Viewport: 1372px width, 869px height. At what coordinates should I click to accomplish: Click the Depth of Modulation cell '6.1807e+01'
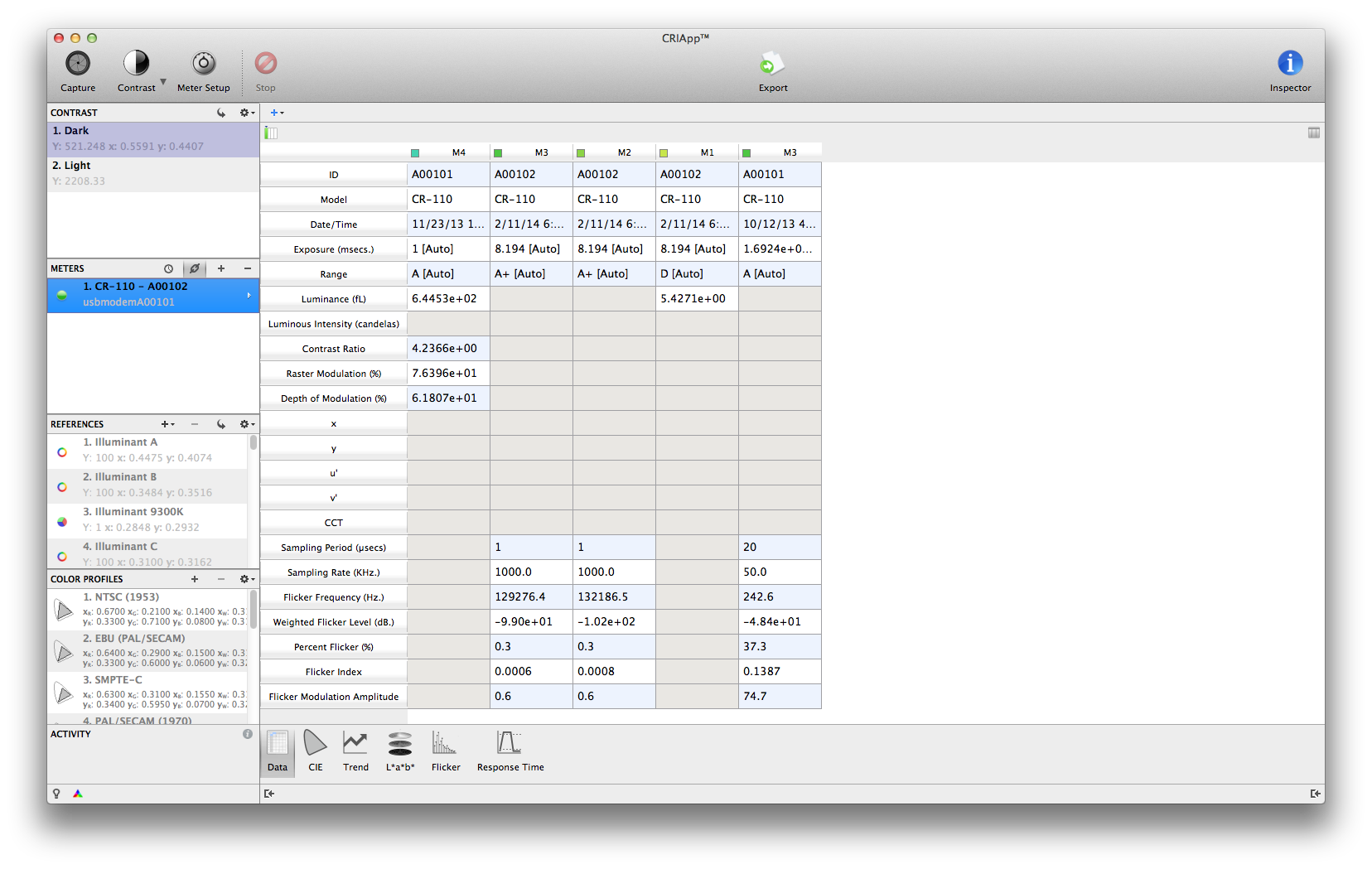pos(448,398)
